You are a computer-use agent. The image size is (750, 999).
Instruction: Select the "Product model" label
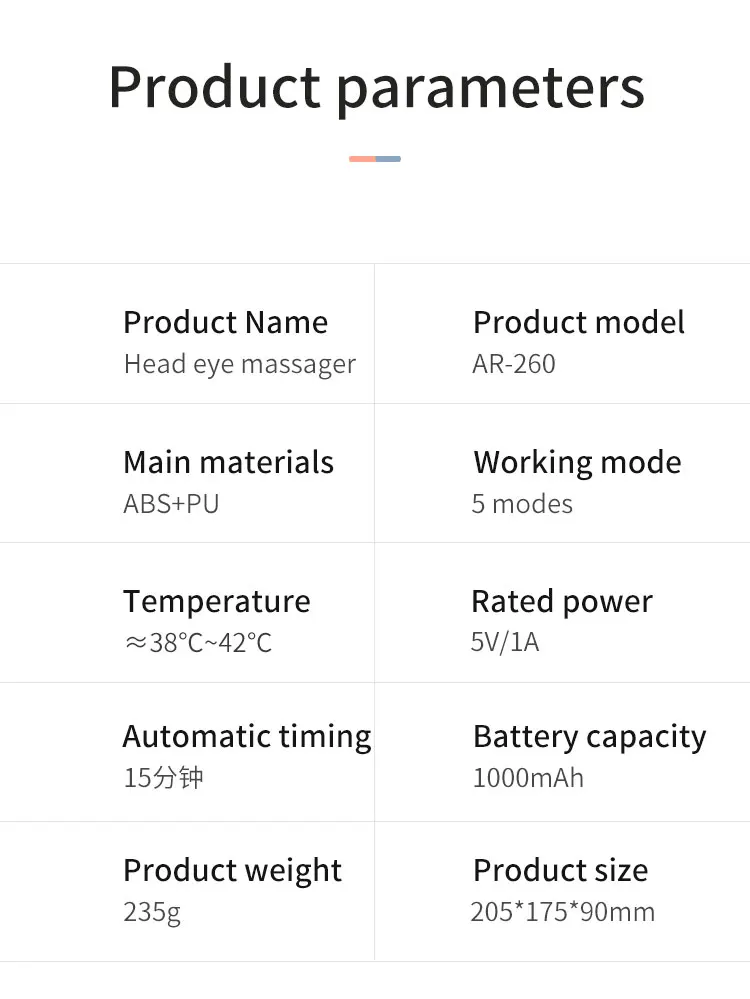tap(578, 322)
